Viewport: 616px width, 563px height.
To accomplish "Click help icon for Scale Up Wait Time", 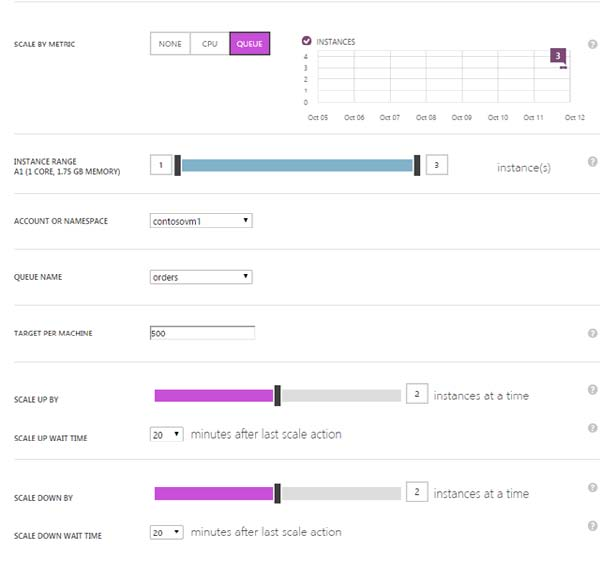I will 592,428.
